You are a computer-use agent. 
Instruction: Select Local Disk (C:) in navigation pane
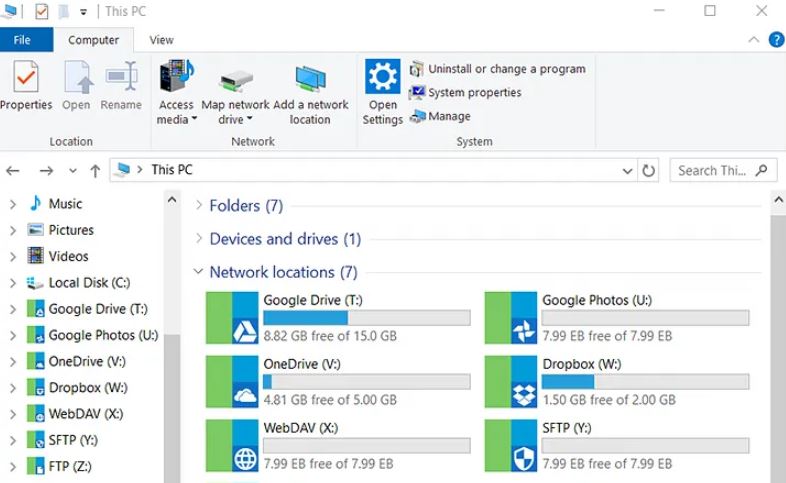point(89,283)
